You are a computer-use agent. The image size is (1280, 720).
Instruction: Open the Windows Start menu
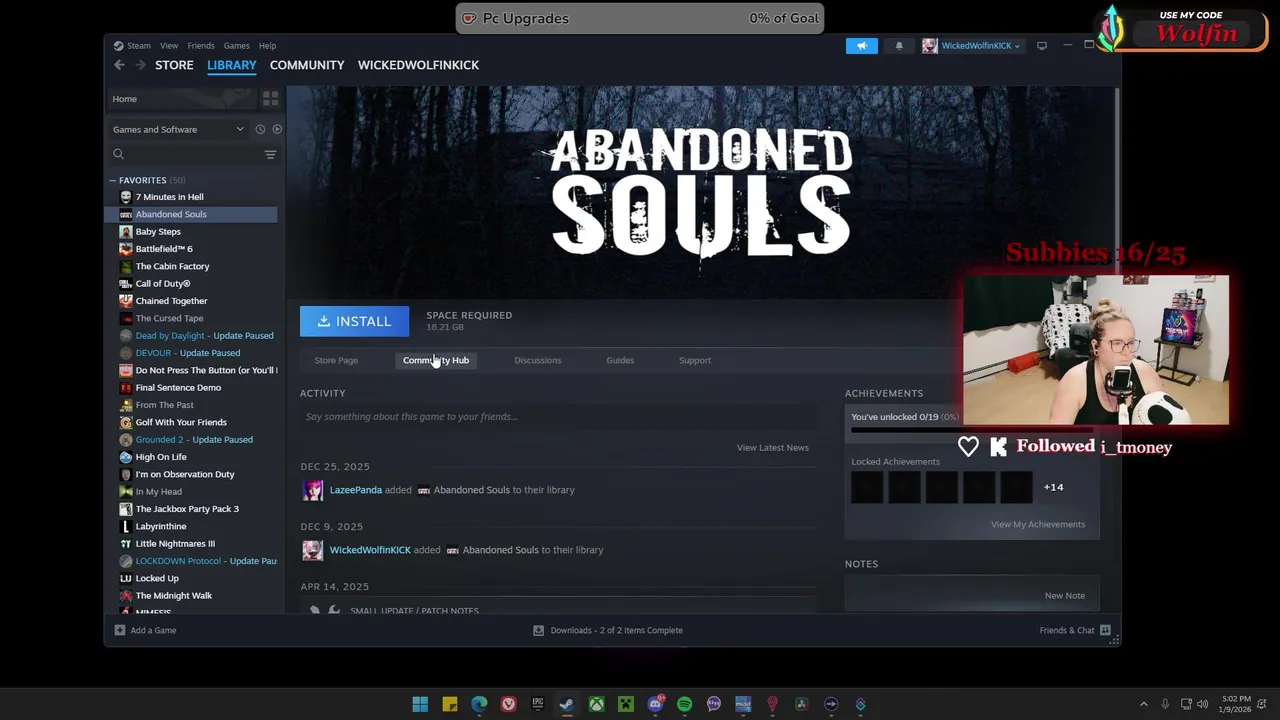click(x=420, y=704)
